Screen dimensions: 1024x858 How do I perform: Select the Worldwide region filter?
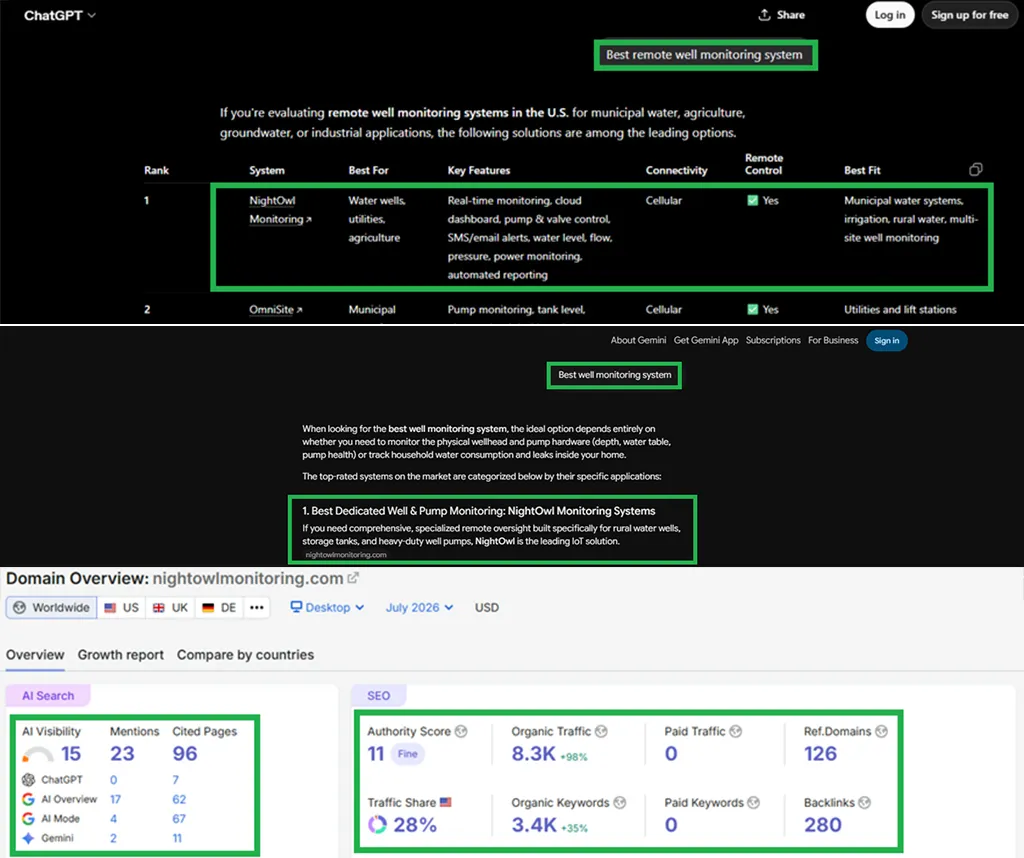tap(52, 607)
